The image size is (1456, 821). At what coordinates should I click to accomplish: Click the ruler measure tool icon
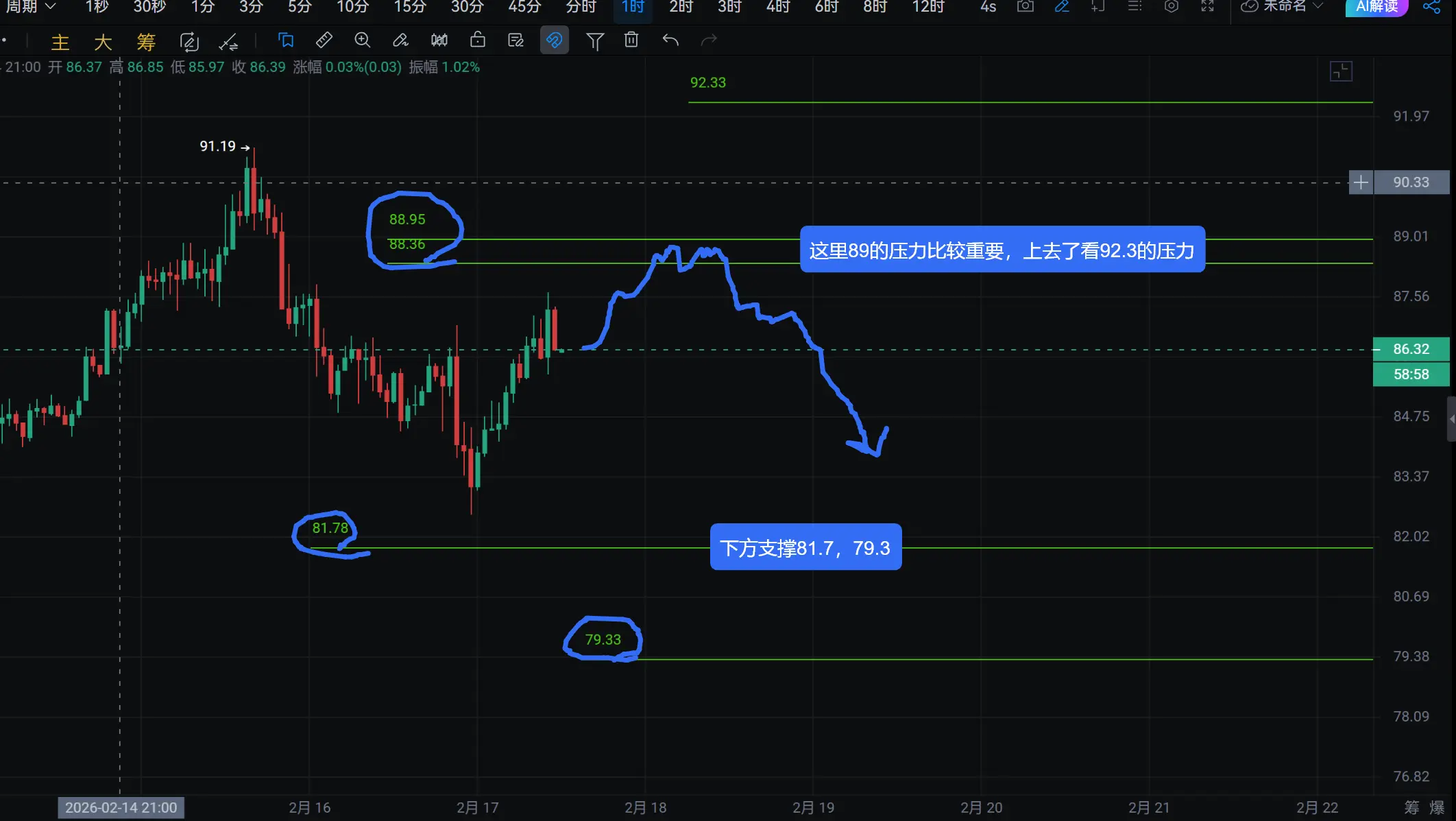pos(324,40)
